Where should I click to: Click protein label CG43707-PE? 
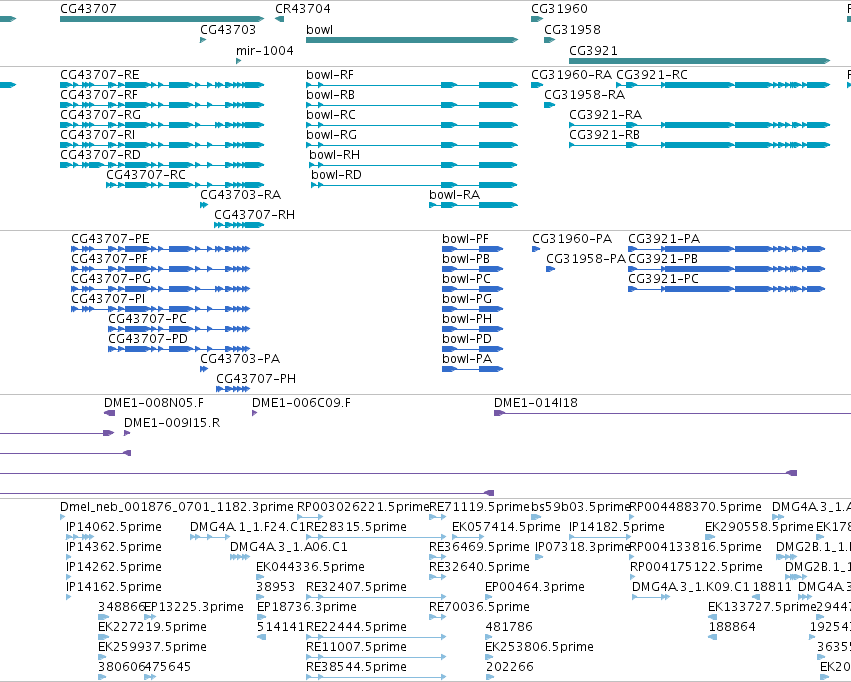110,239
